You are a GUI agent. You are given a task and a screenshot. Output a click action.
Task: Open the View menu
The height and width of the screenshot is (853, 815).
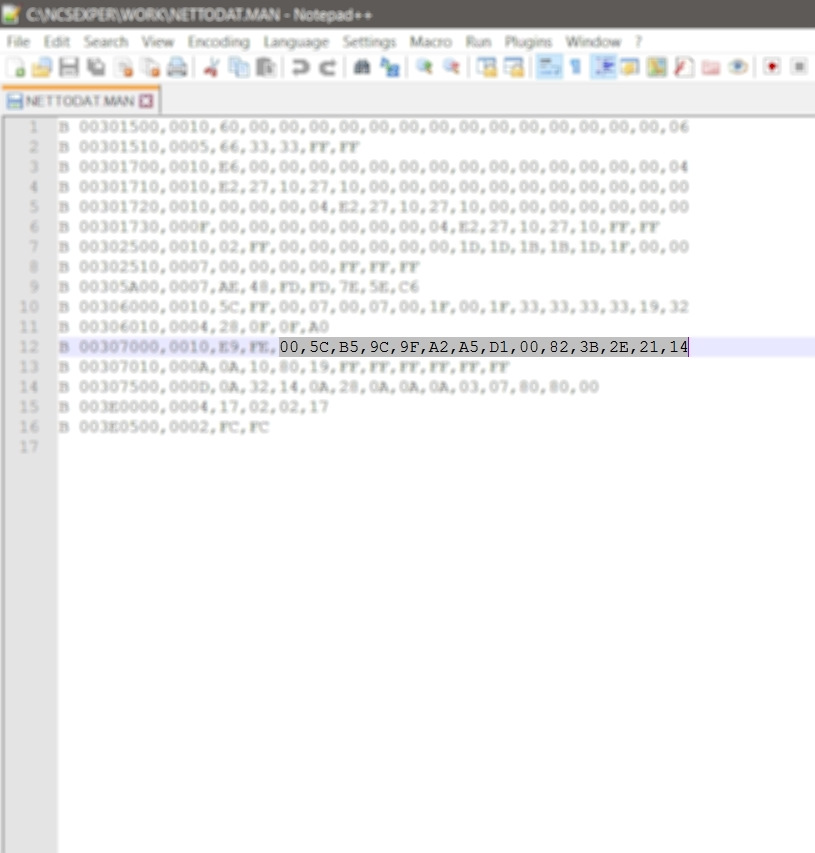[158, 42]
